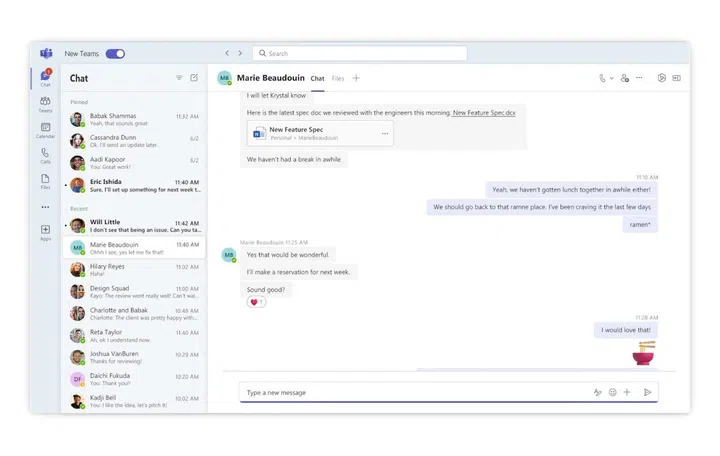Open more apps via sidebar ellipsis
Viewport: 720px width, 456px height.
[x=45, y=207]
